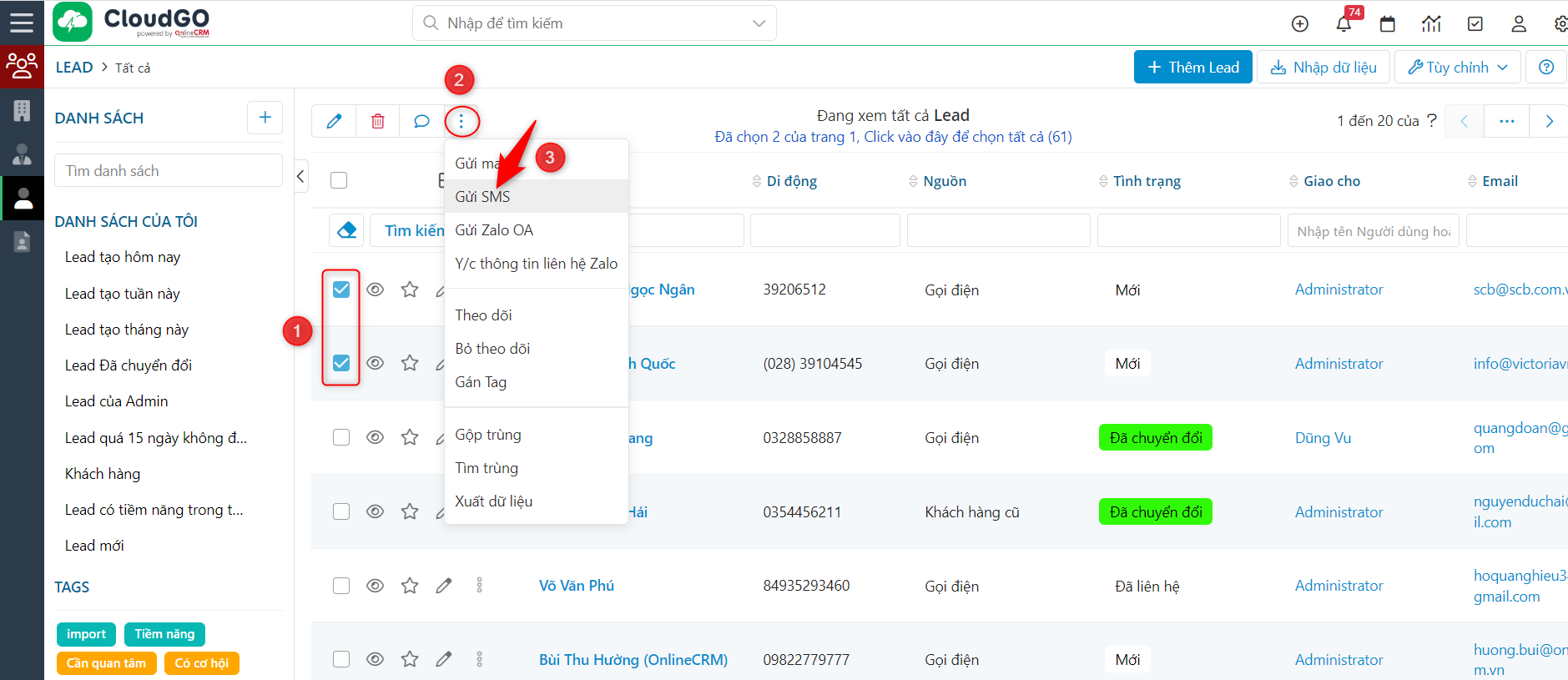The width and height of the screenshot is (1568, 680).
Task: Open the notification bell icon
Action: click(x=1344, y=23)
